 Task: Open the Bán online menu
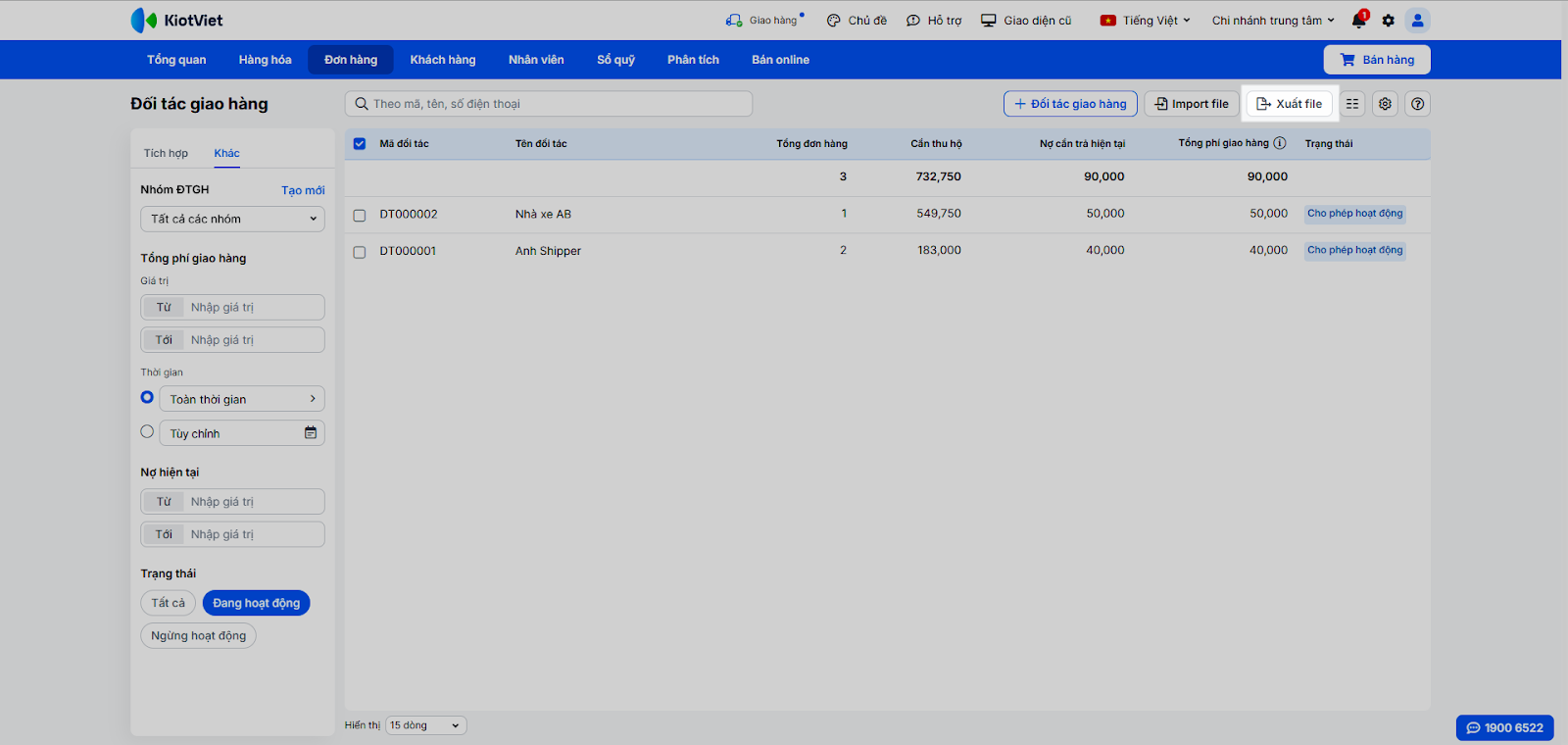[781, 60]
